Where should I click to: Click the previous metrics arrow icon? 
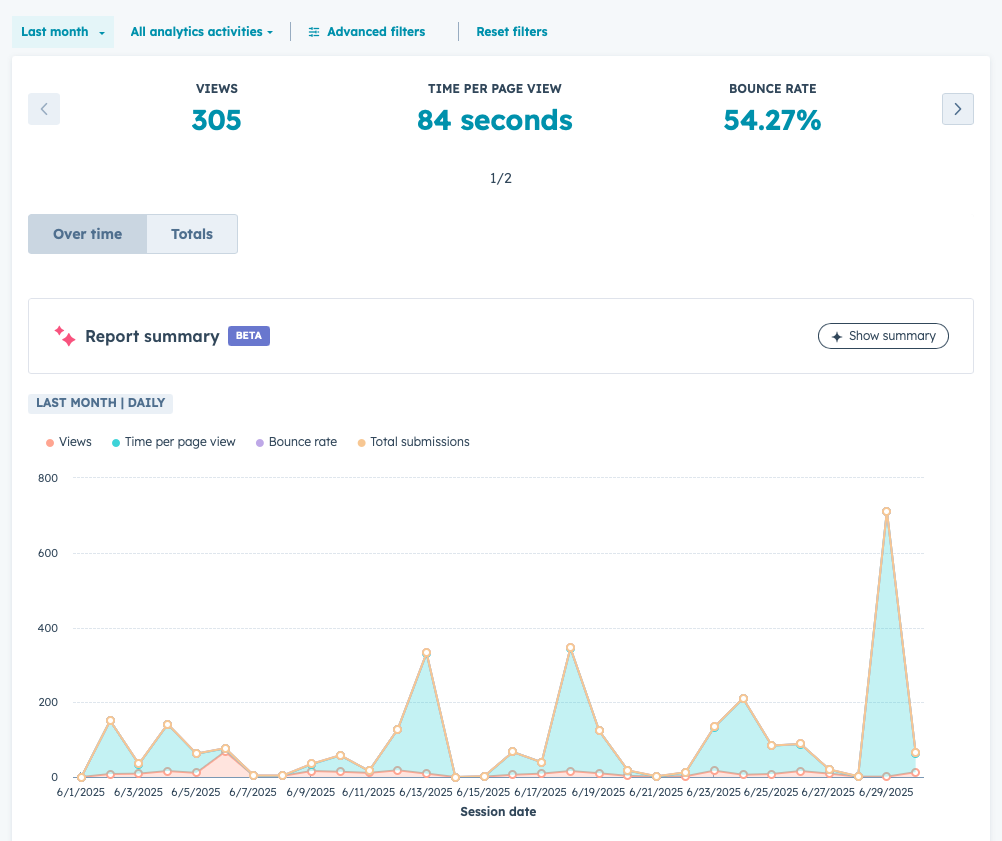44,109
